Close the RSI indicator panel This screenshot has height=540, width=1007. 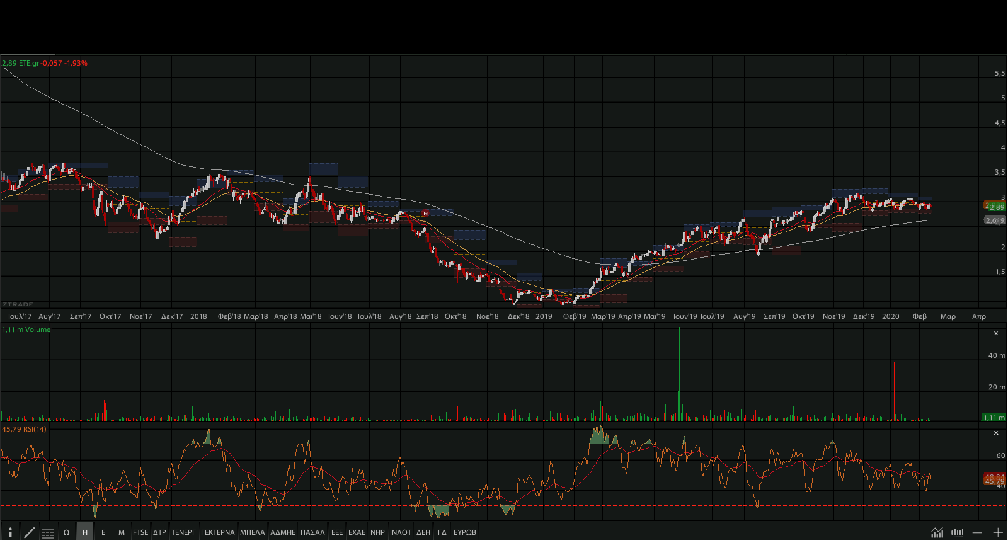point(995,433)
